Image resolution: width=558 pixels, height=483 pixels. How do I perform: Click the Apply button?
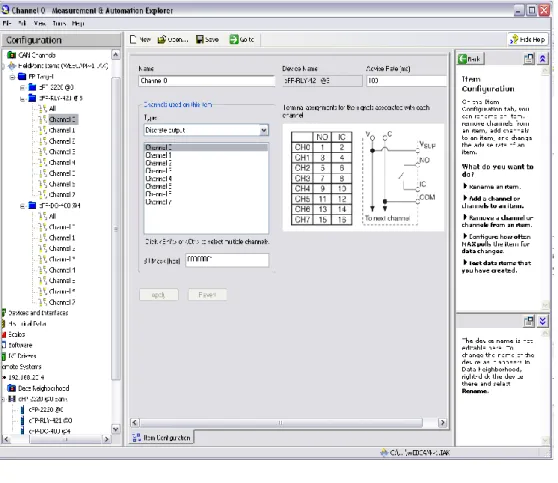pos(159,295)
